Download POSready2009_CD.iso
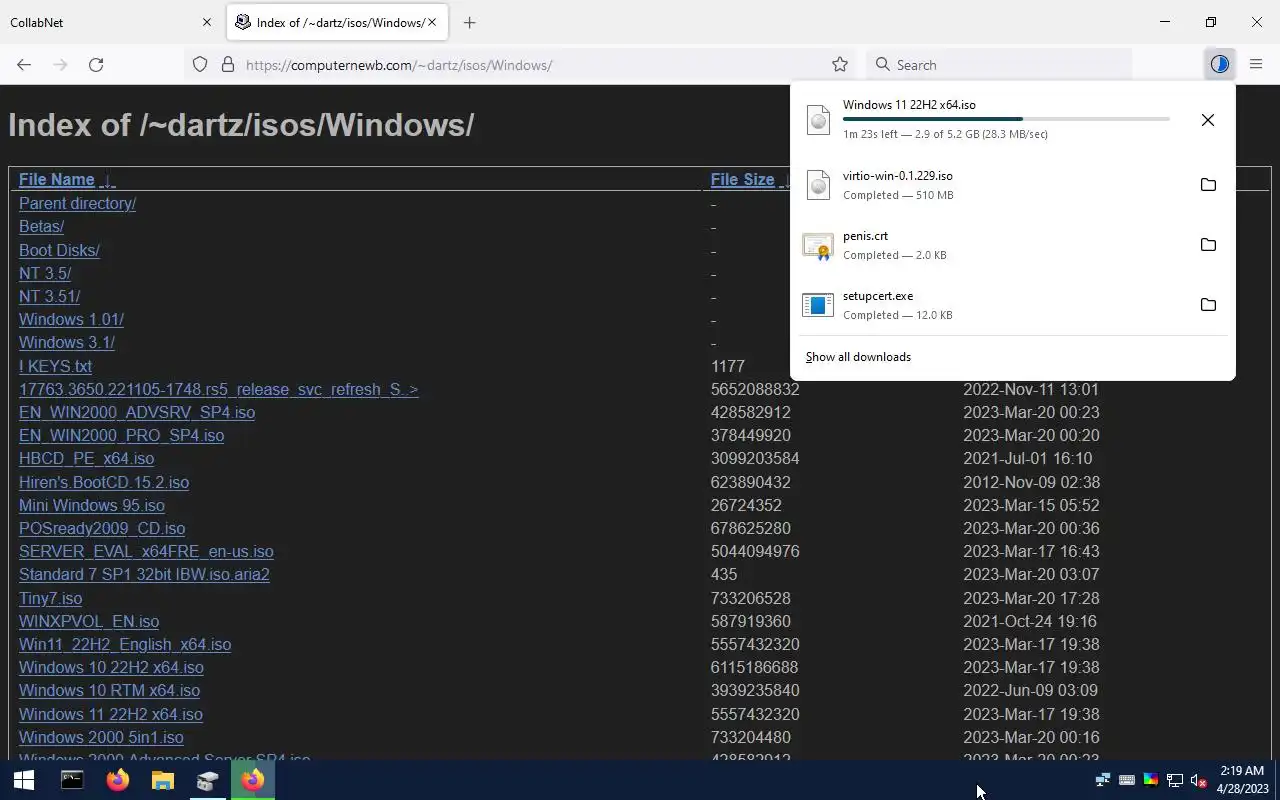Screen dimensions: 1280x800 [x=102, y=528]
